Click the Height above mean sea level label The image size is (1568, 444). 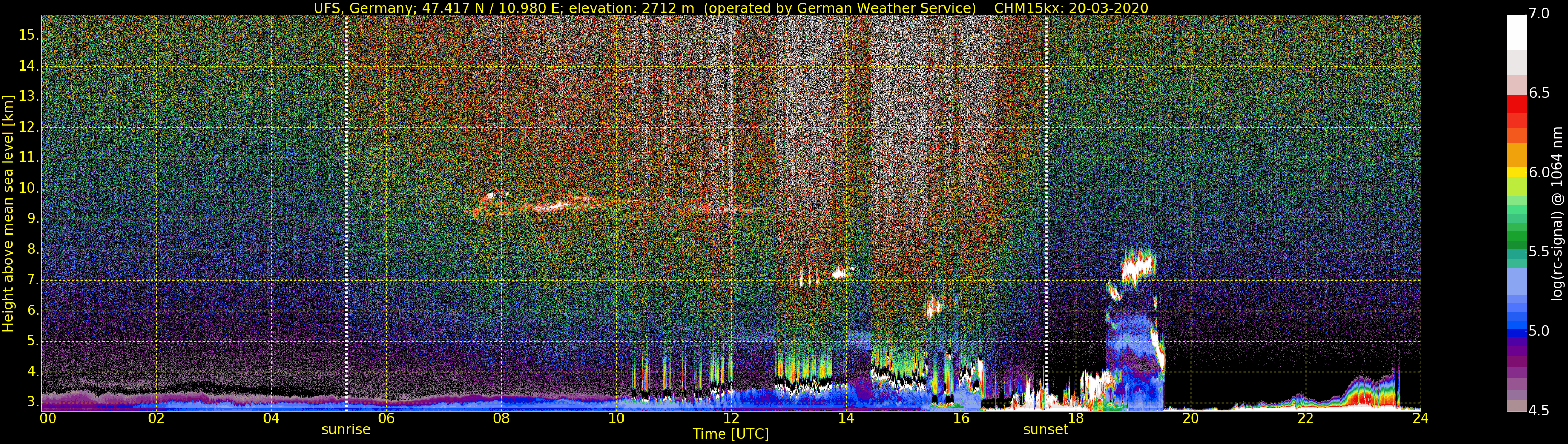(8, 213)
